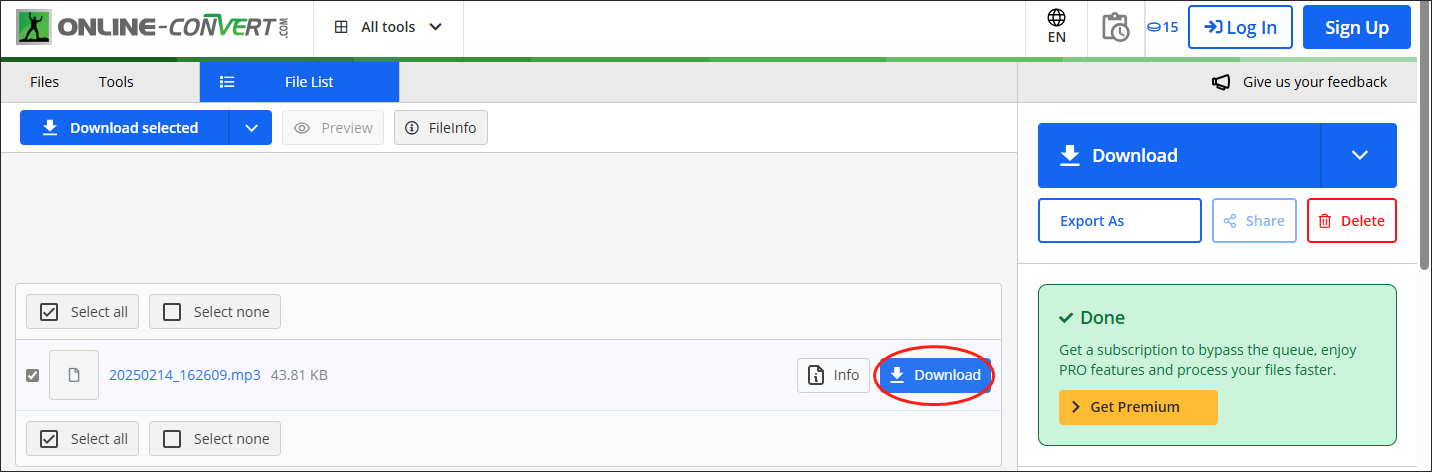This screenshot has width=1432, height=472.
Task: Click the Get Premium button
Action: point(1138,407)
